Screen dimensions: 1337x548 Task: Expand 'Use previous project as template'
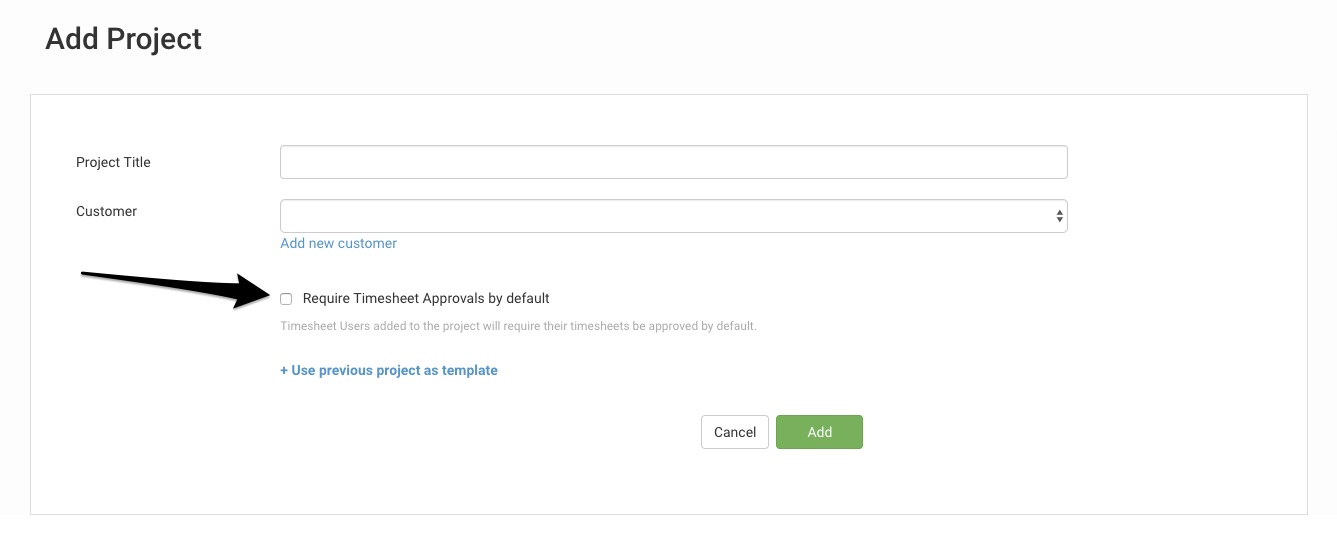pos(389,370)
